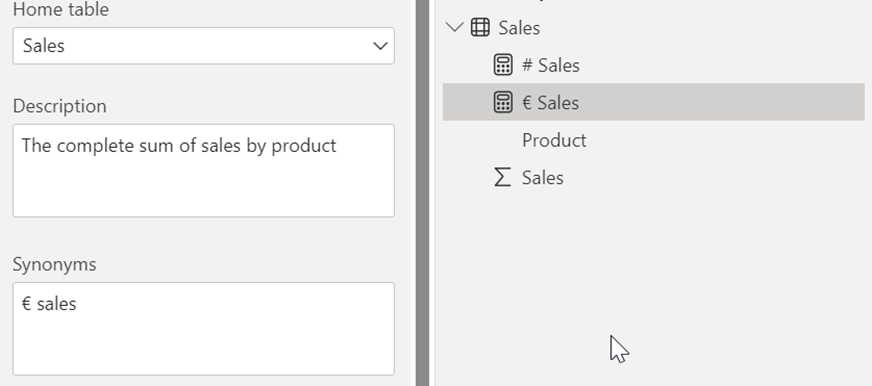Click the sigma icon next to Sales column
Viewport: 872px width, 386px height.
(502, 177)
